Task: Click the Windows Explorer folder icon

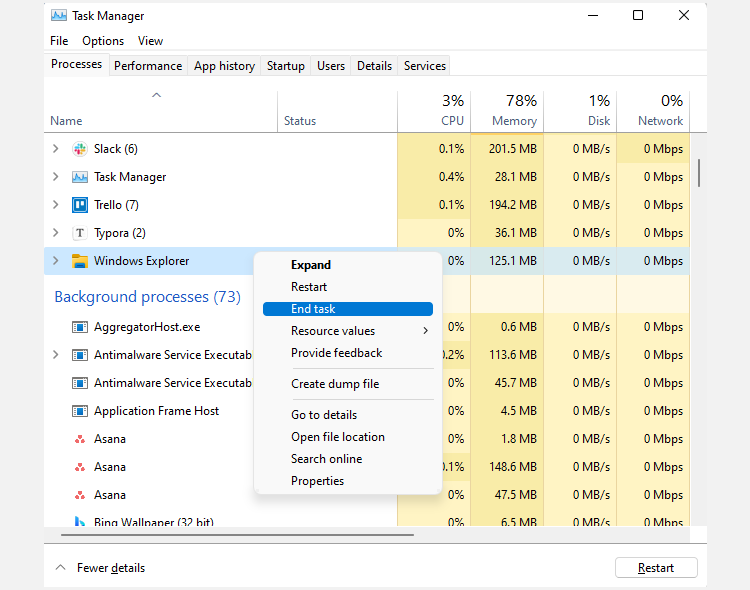Action: point(80,261)
